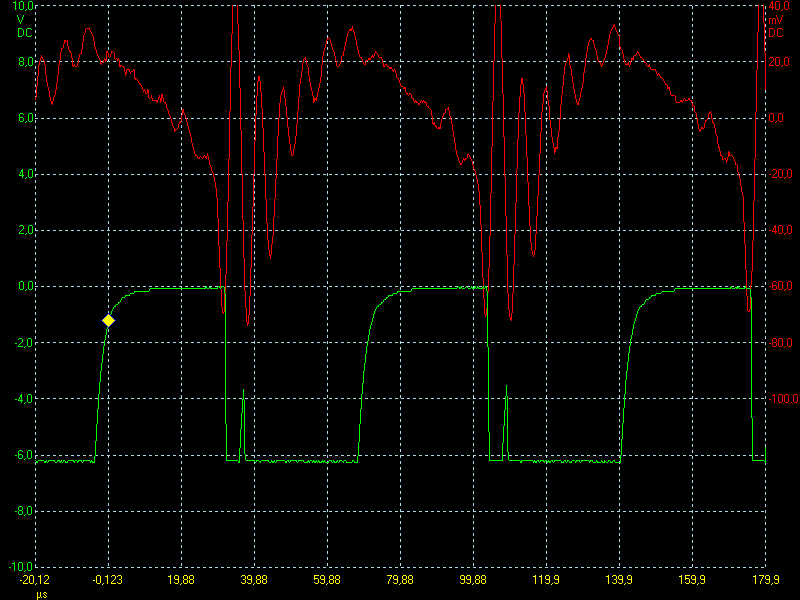
Task: Click the 139,9 time axis label
Action: 619,580
